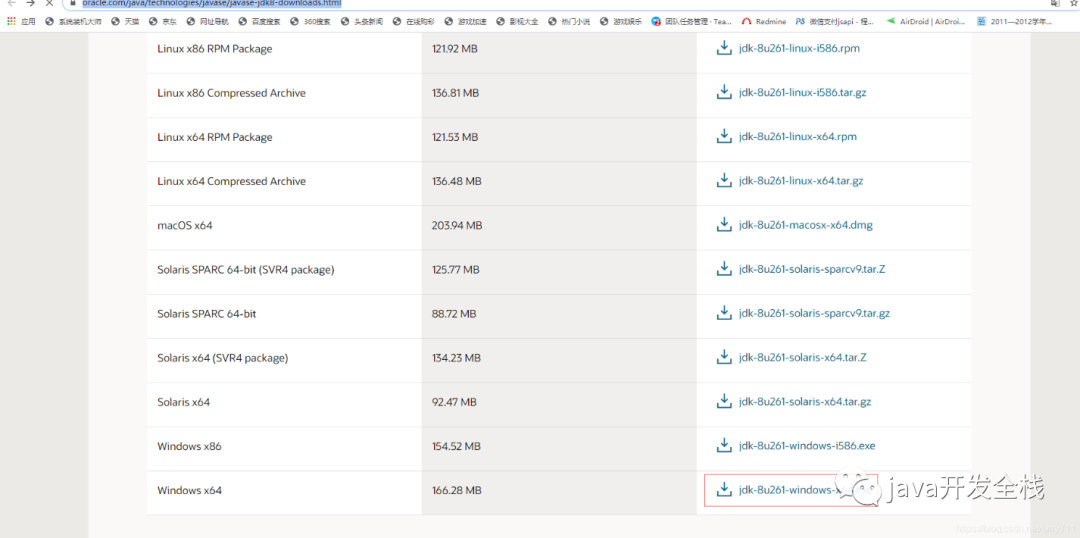Open the 微信支付jsapi bookmark

[x=835, y=21]
